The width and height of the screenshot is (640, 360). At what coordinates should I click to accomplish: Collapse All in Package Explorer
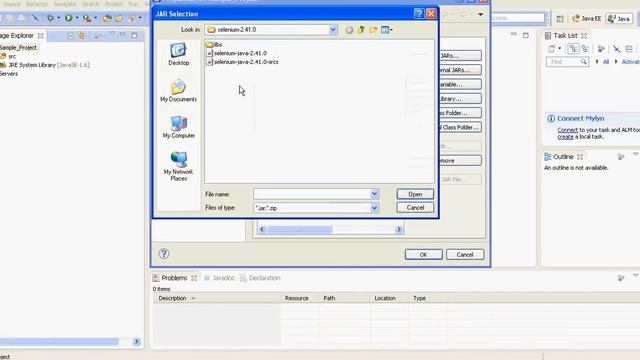point(70,36)
